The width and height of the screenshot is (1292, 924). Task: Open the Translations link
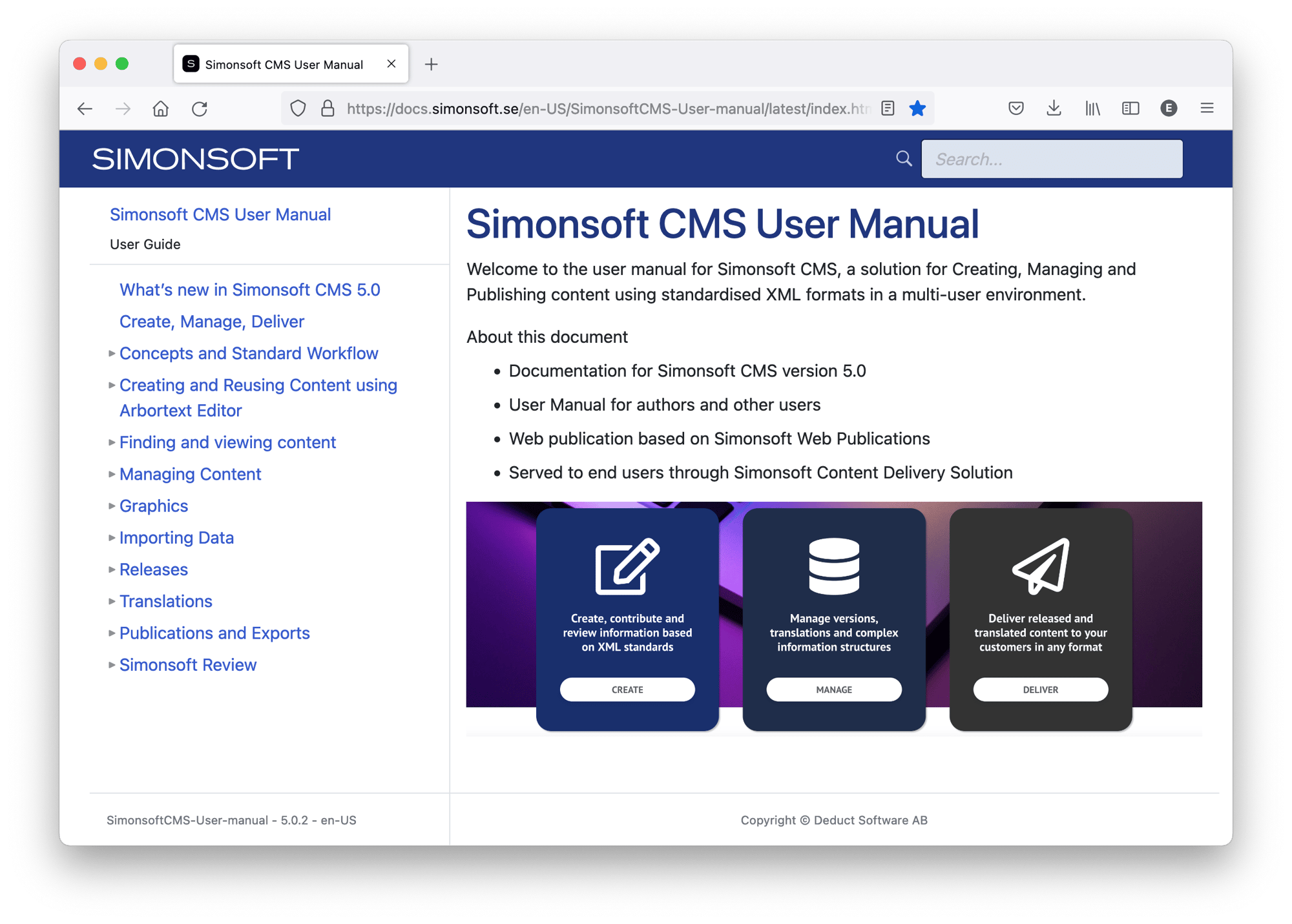tap(166, 601)
